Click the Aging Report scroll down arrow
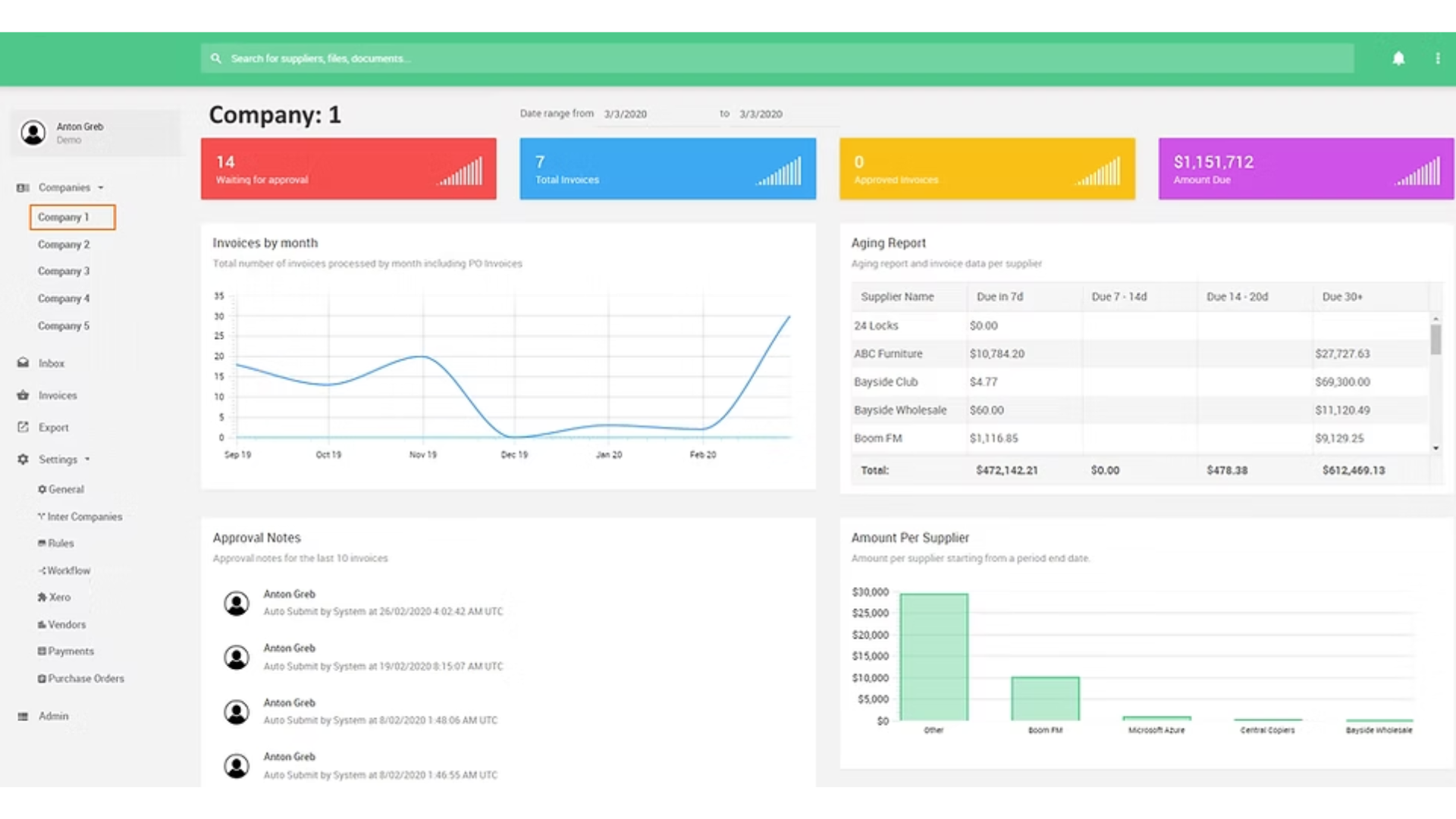Screen dimensions: 1456x819 click(1436, 448)
